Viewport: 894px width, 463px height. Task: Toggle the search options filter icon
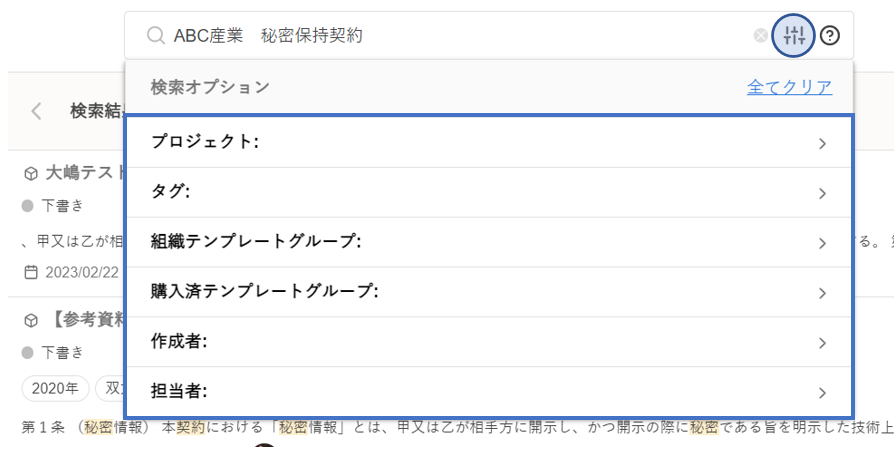[794, 36]
